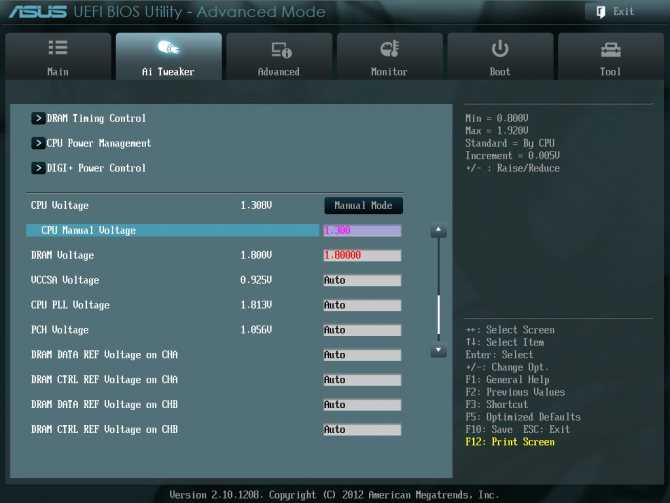This screenshot has width=670, height=503.
Task: Select the CPU Manual Voltage value field
Action: [x=362, y=231]
